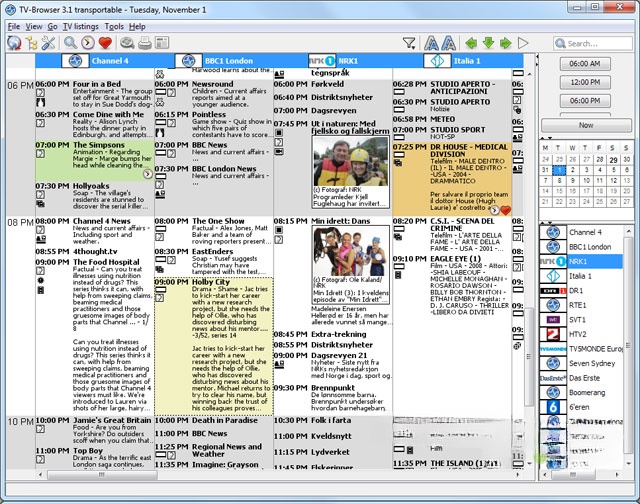Go to previous day with left green arrow
The height and width of the screenshot is (504, 640).
tap(471, 43)
